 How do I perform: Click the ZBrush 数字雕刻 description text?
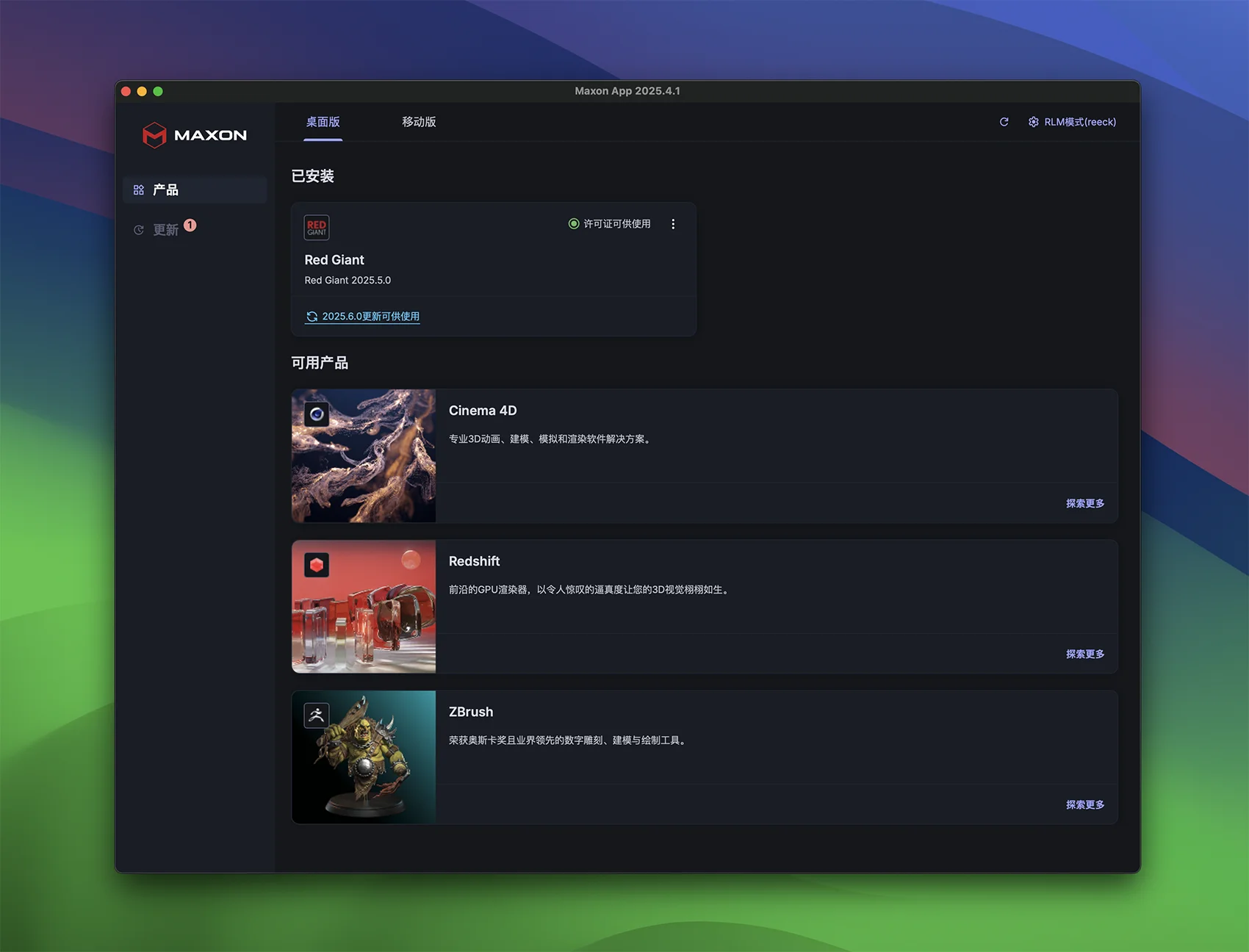pos(569,740)
